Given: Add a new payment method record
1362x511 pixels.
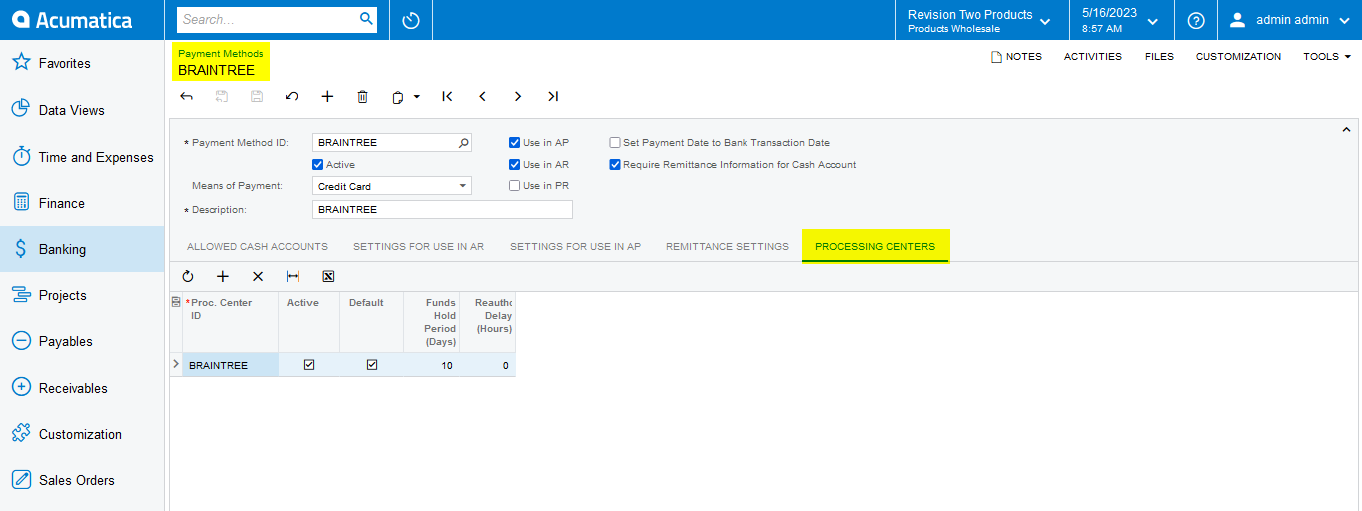Looking at the screenshot, I should pos(327,97).
